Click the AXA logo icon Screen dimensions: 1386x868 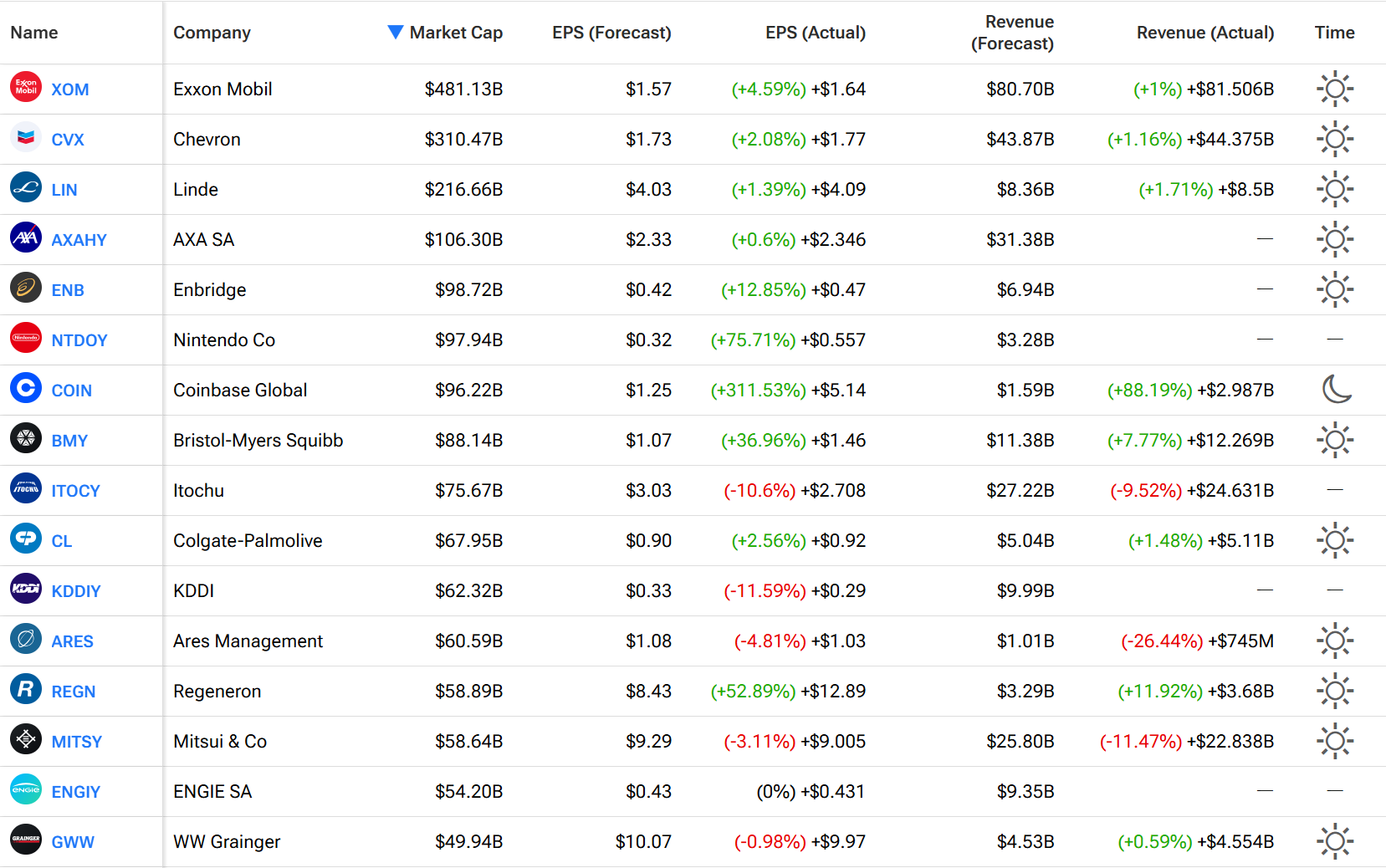pos(26,237)
